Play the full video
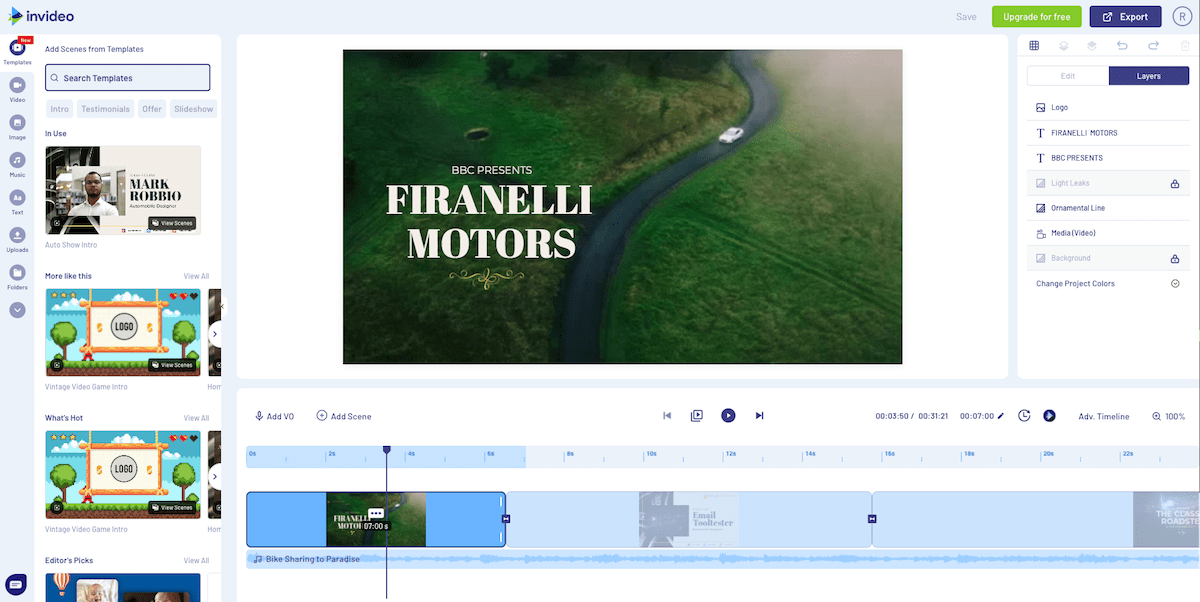 coord(728,416)
